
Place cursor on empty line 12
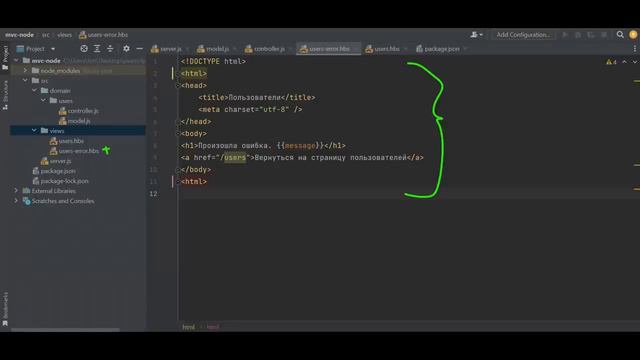click(x=408, y=193)
